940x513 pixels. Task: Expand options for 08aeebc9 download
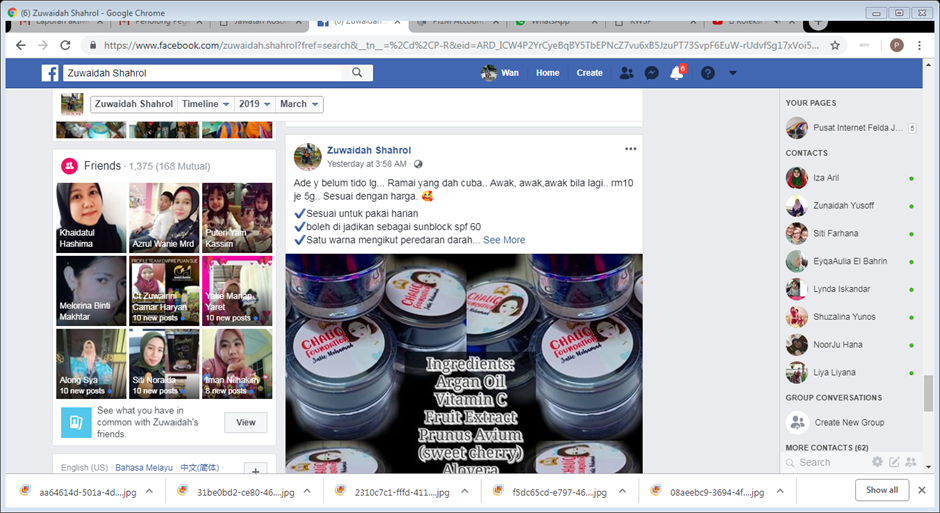[x=780, y=491]
